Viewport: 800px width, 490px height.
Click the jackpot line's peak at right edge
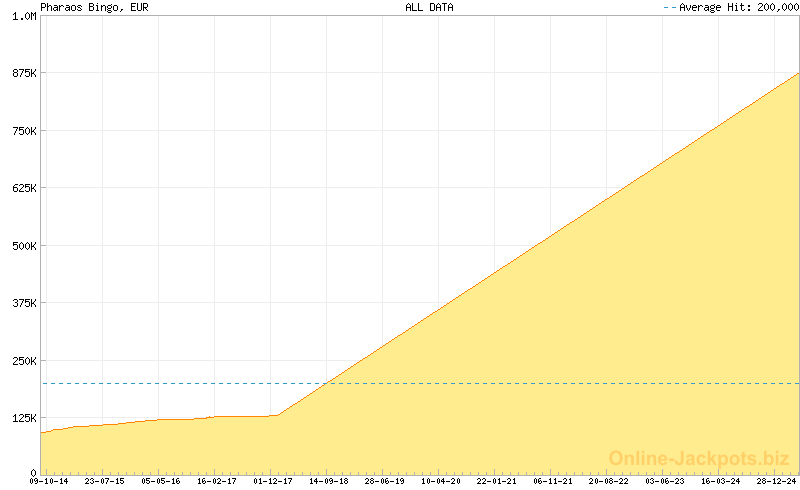point(797,74)
